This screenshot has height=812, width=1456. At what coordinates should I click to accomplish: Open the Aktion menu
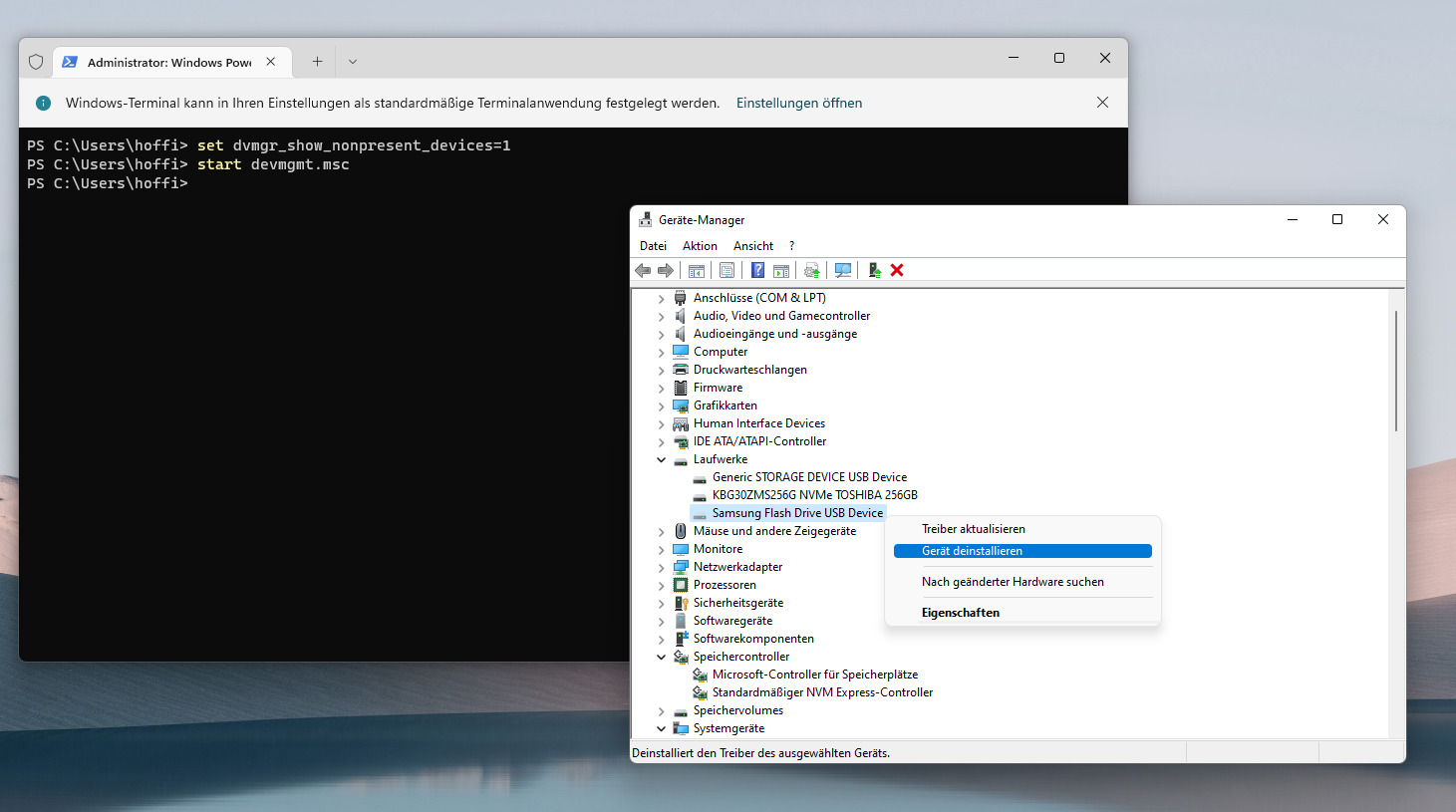pyautogui.click(x=700, y=246)
